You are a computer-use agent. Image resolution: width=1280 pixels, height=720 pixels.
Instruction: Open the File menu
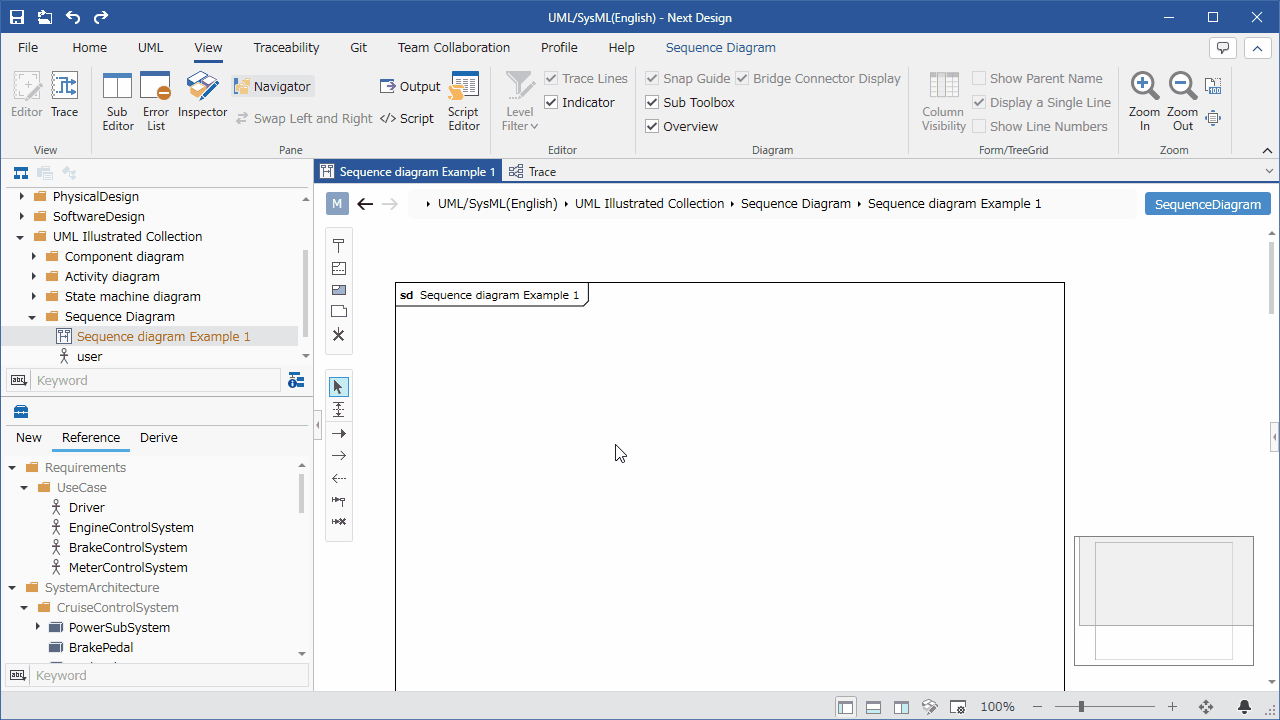coord(28,47)
